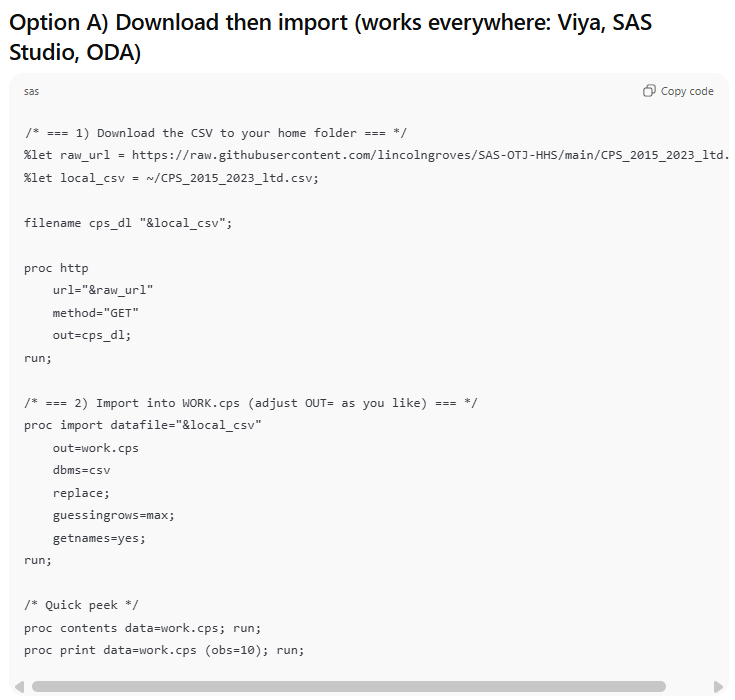
Task: Click the 'getnames=yes;' line
Action: [99, 538]
